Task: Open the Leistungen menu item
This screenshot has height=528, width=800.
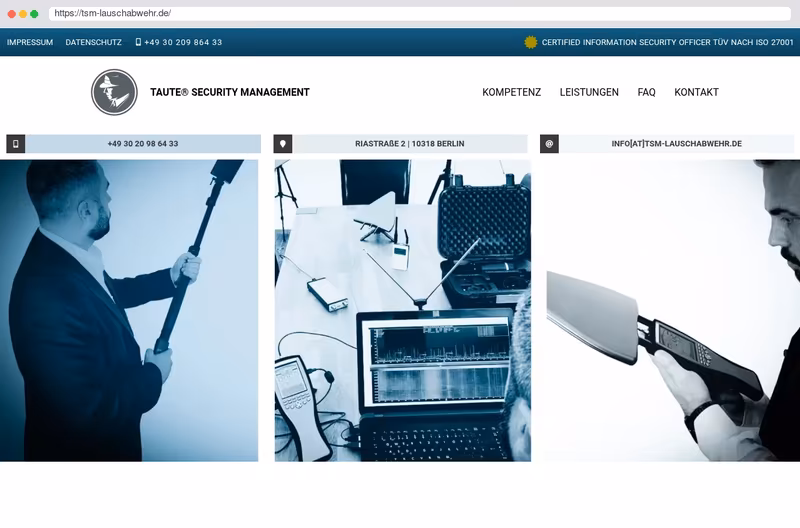Action: point(589,92)
